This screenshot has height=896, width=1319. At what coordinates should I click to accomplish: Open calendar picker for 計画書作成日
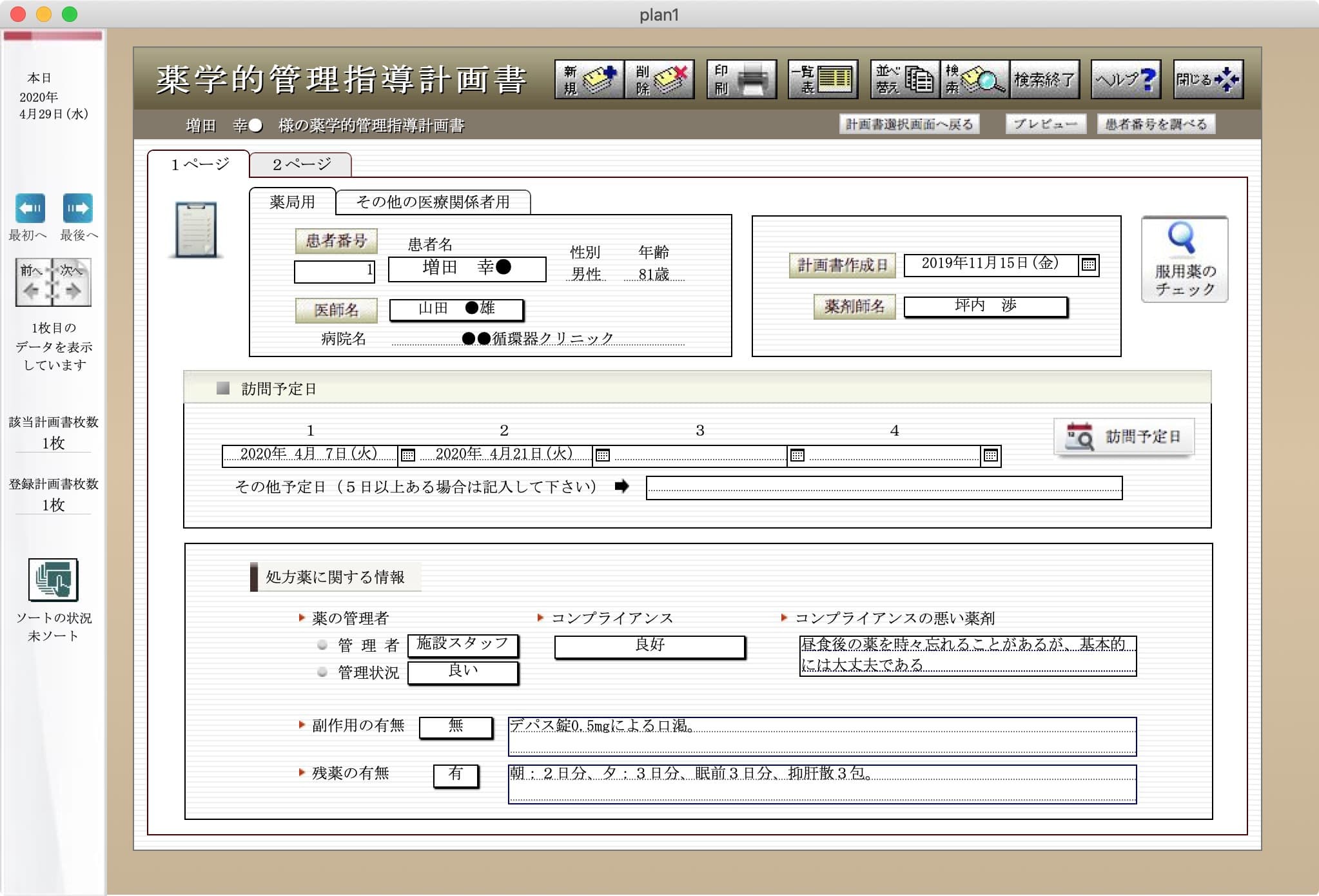coord(1088,265)
